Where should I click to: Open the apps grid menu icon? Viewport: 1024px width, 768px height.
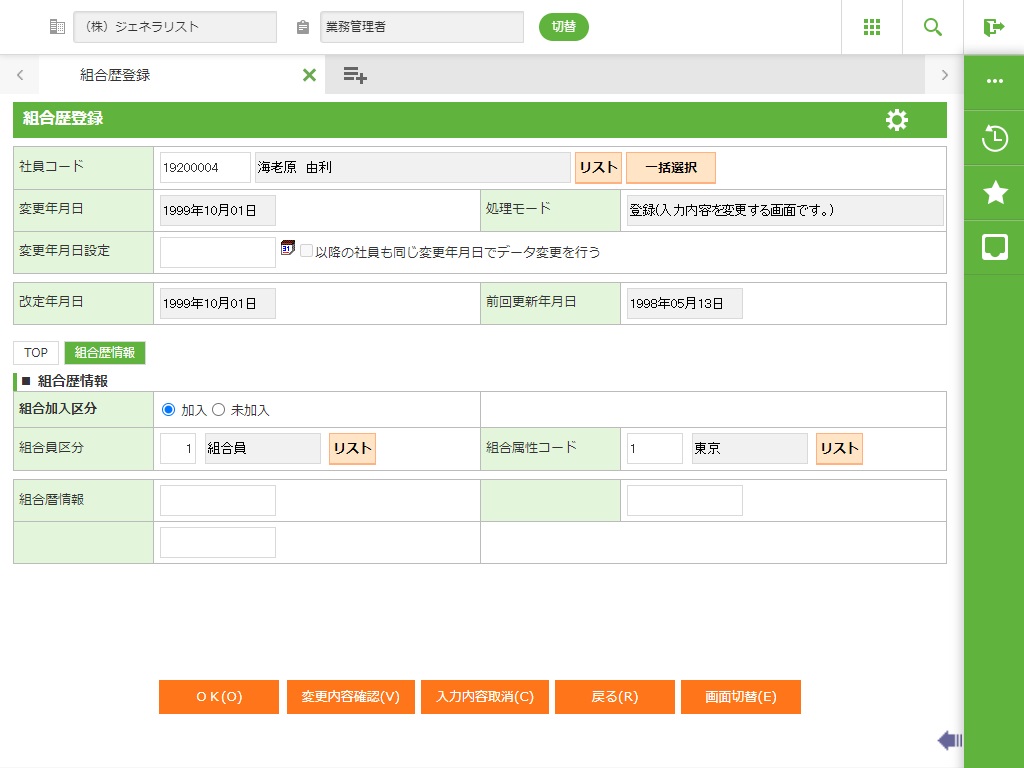(x=872, y=27)
